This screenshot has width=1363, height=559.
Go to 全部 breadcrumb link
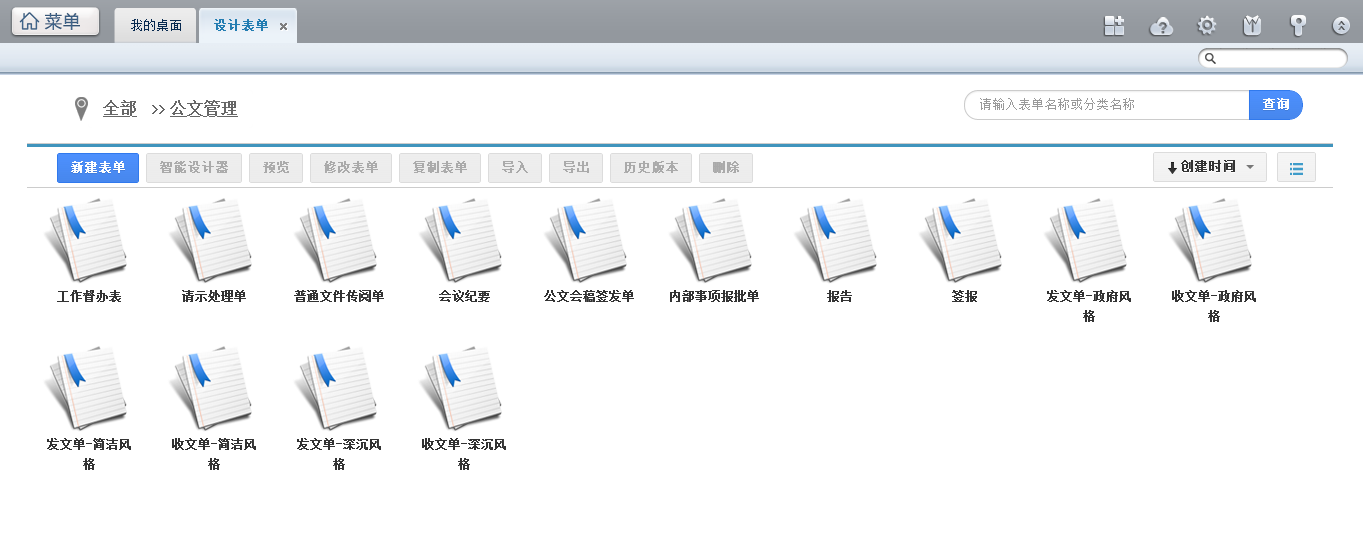tap(120, 109)
